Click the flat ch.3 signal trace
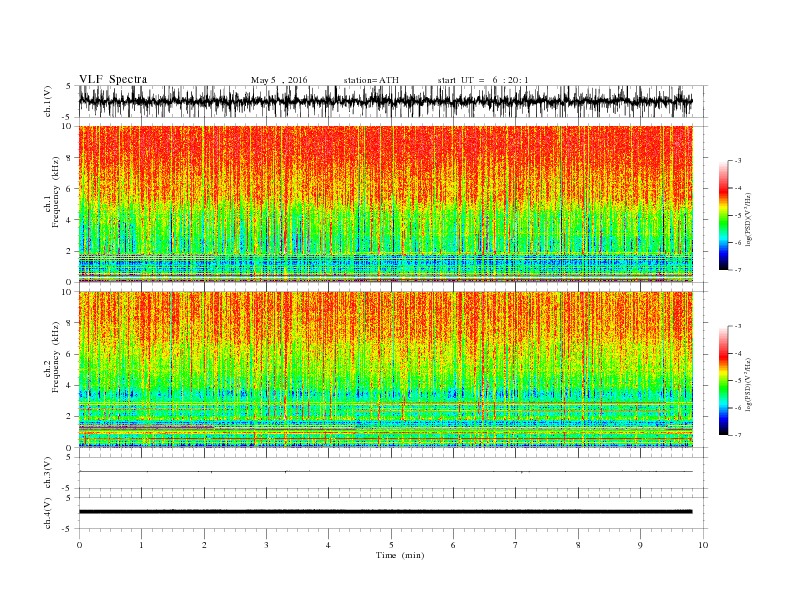 pos(385,472)
